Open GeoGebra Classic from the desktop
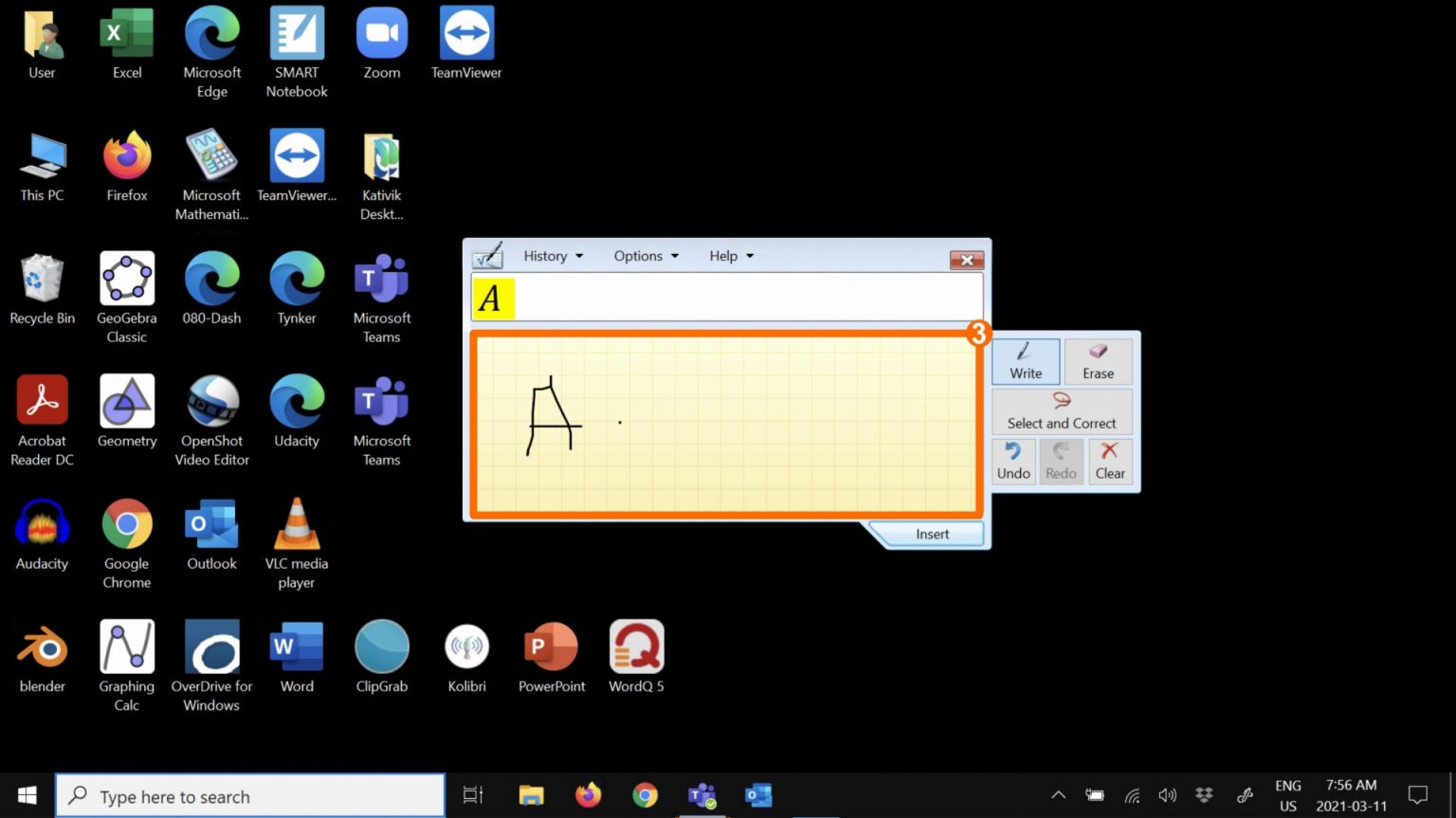 [127, 297]
